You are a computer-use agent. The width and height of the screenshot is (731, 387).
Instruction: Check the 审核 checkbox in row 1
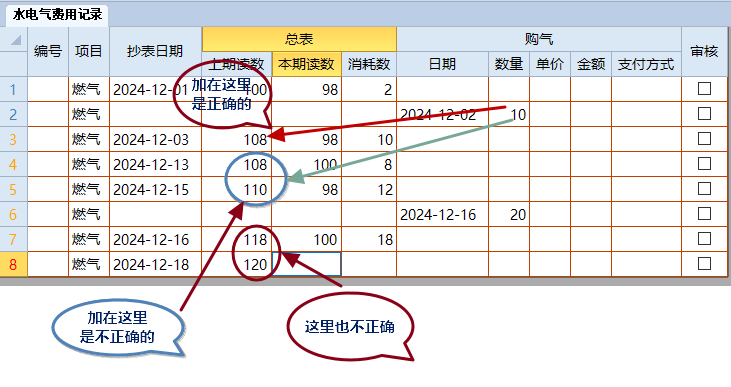[704, 89]
